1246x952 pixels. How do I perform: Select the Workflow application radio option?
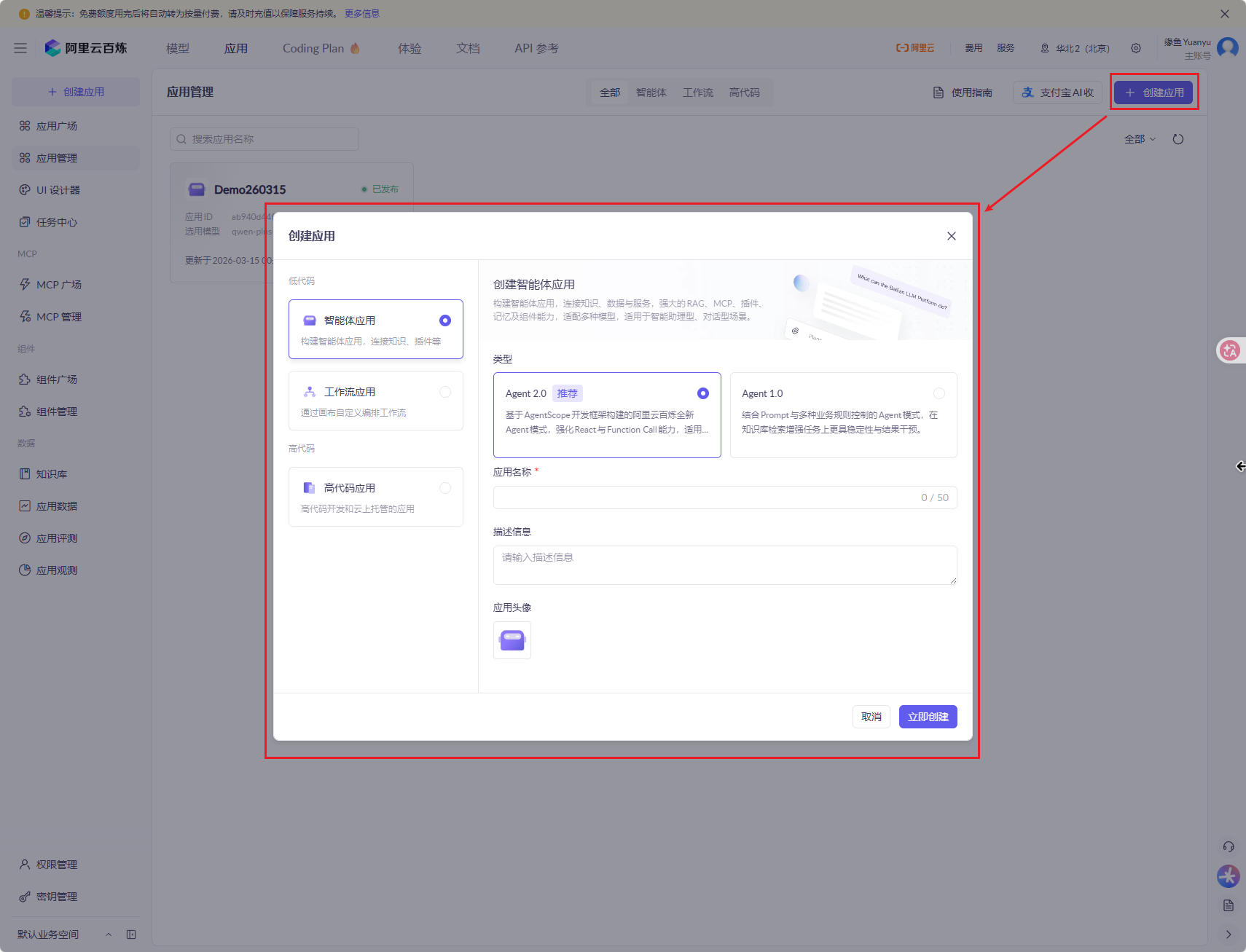(444, 392)
